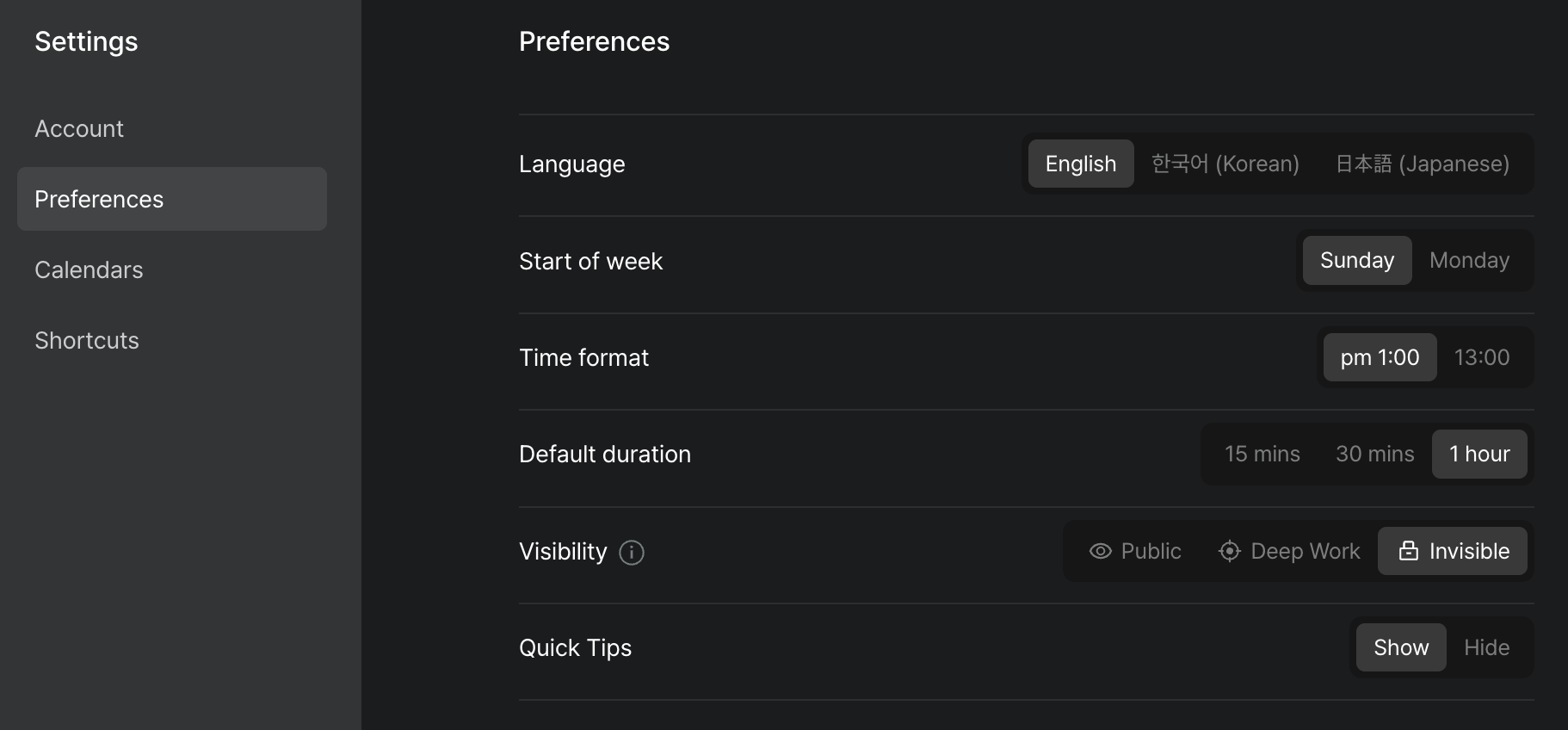The width and height of the screenshot is (1568, 730).
Task: Switch language to Korean
Action: pos(1225,164)
